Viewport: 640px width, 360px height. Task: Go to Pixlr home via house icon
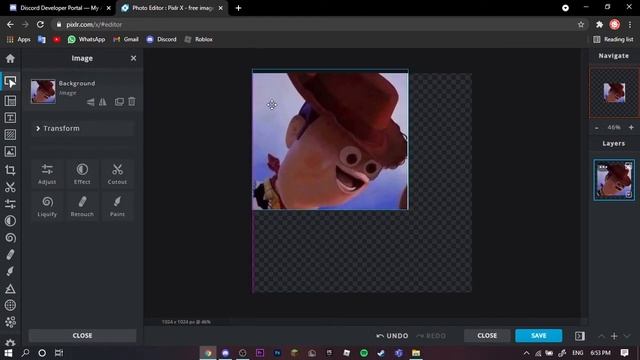tap(10, 58)
